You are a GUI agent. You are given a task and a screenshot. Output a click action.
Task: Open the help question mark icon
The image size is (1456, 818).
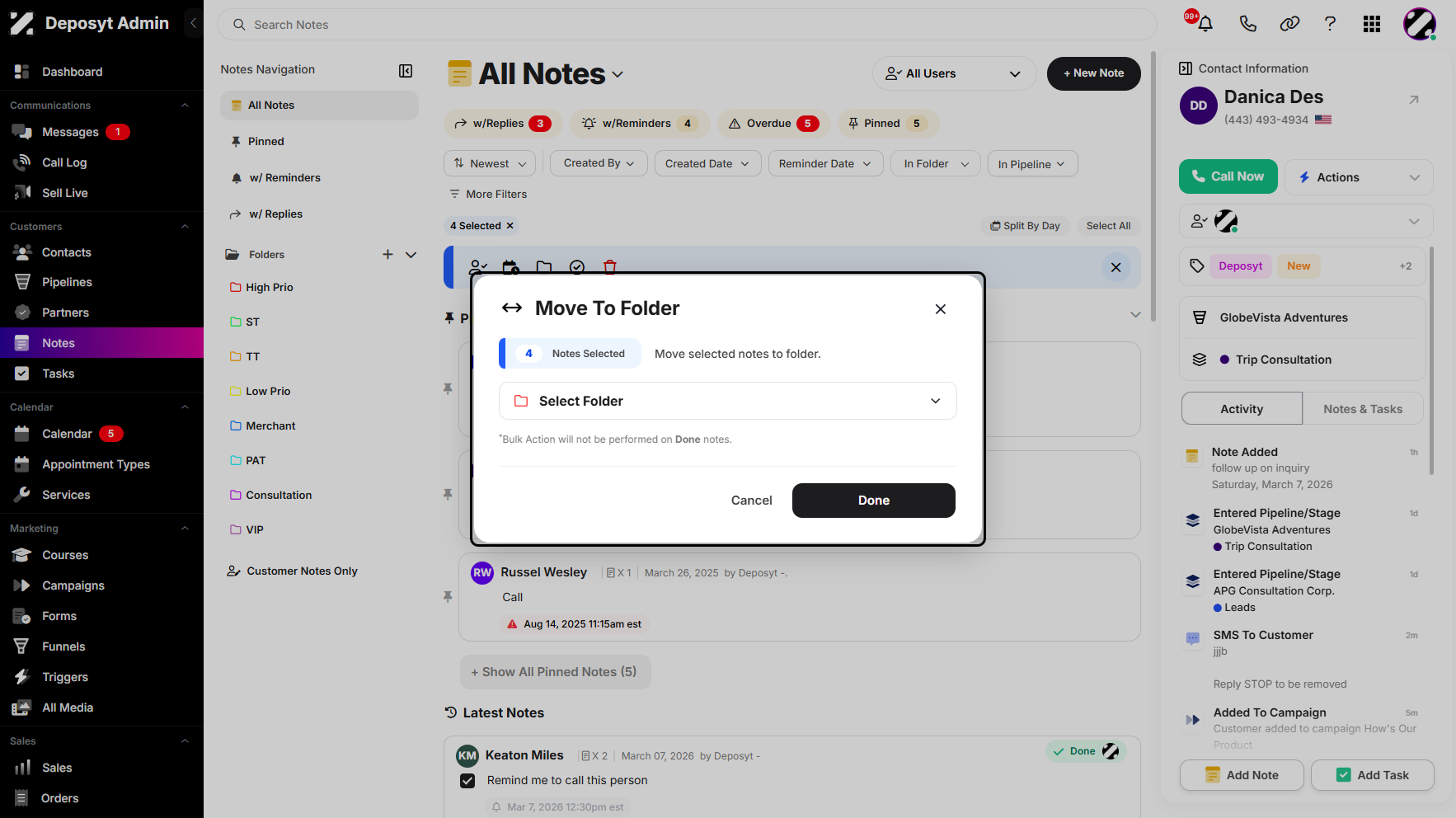point(1330,24)
